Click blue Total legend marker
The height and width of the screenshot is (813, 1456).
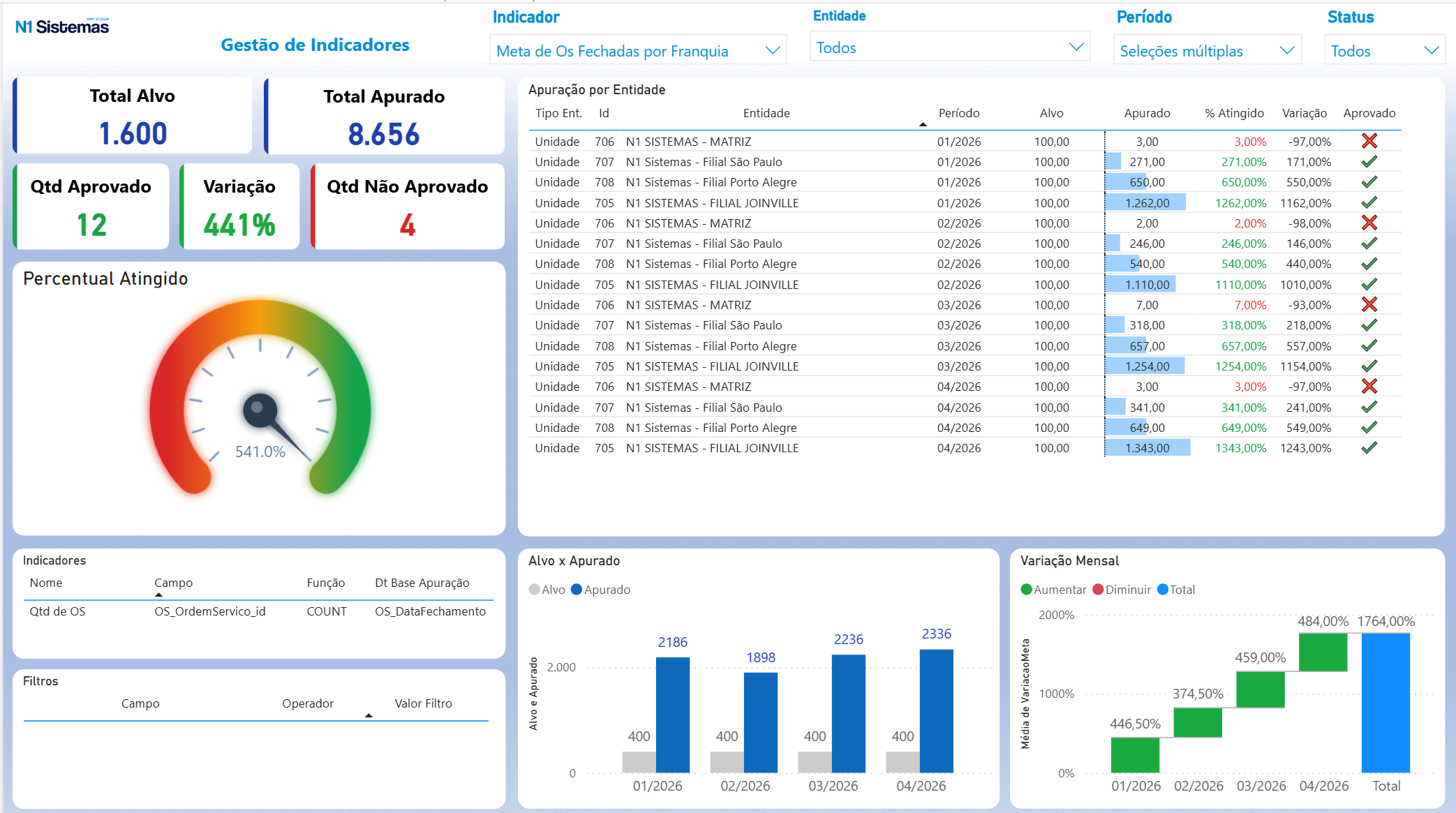1163,590
